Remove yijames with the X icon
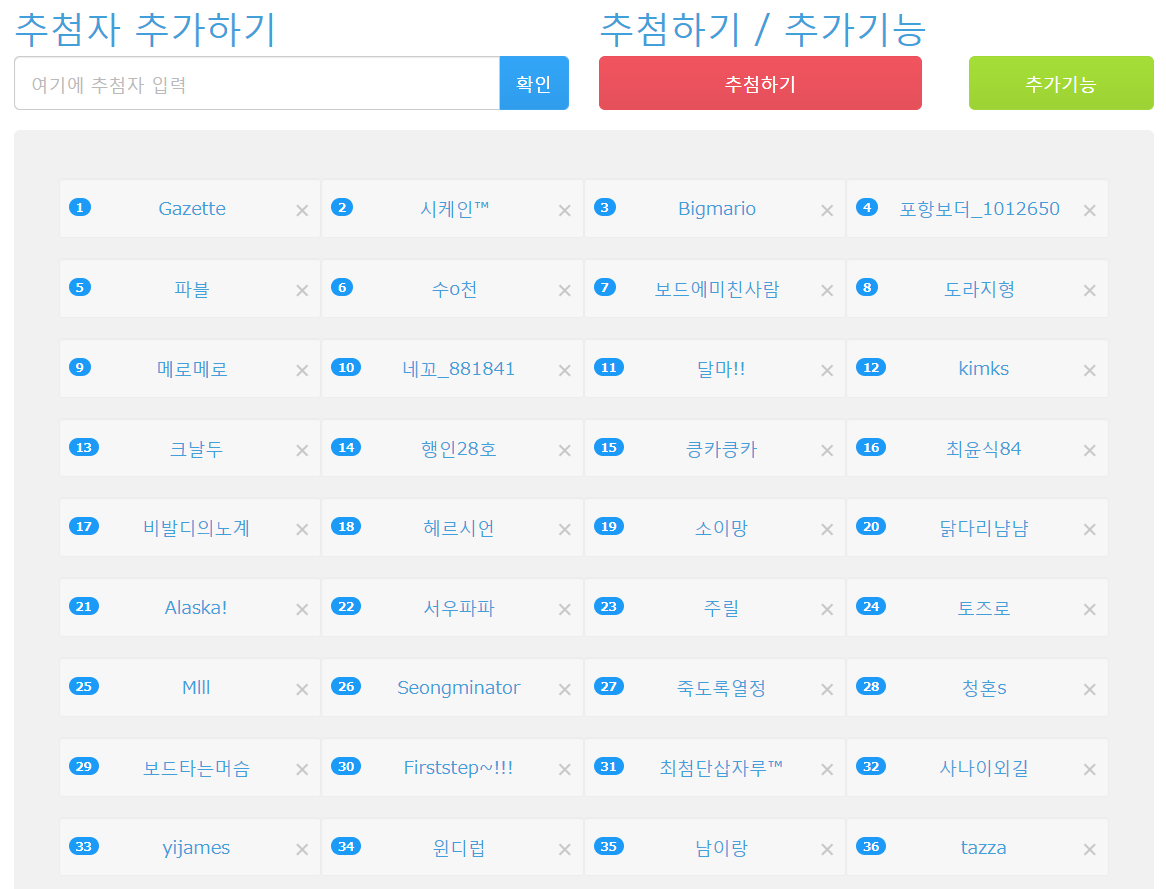The image size is (1166, 889). click(302, 850)
